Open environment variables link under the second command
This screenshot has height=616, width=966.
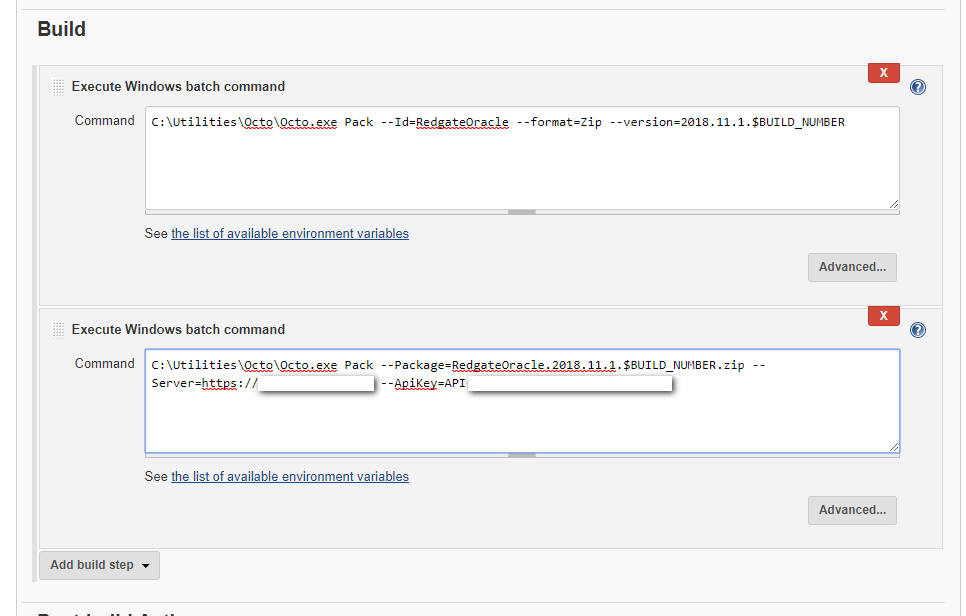tap(290, 477)
